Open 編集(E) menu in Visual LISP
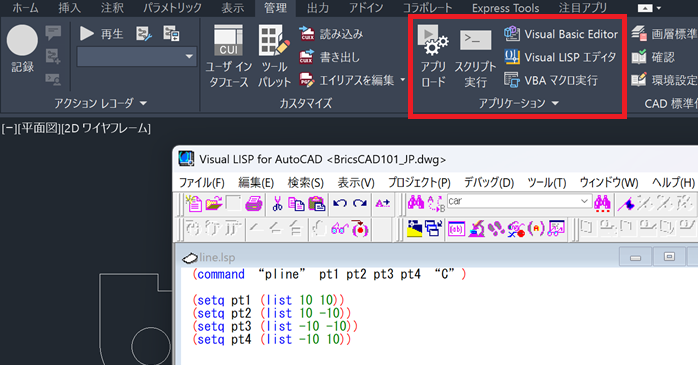Image resolution: width=698 pixels, height=365 pixels. (256, 182)
